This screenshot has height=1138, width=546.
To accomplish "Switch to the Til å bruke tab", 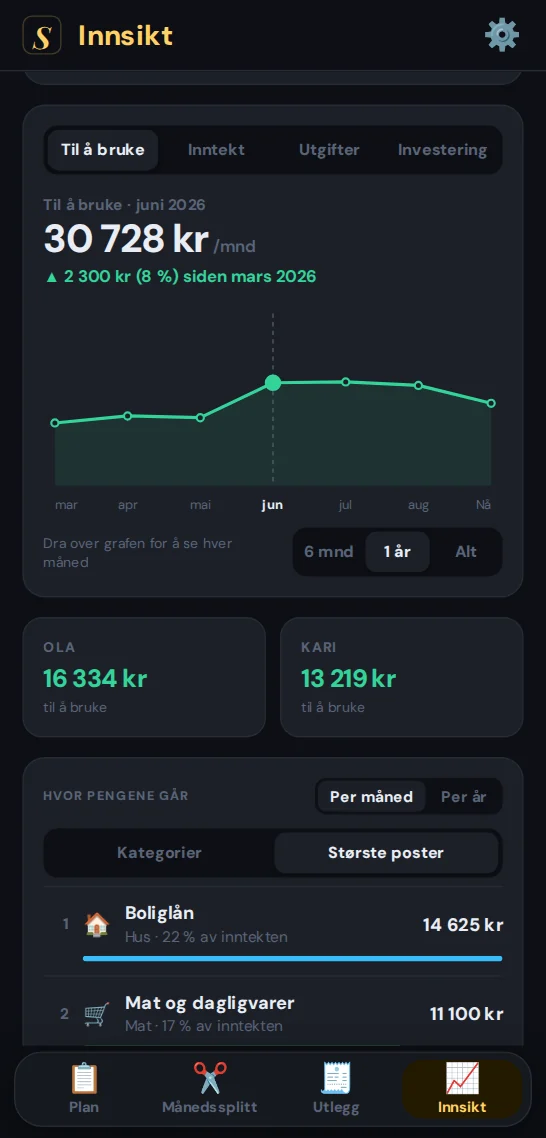I will [103, 150].
